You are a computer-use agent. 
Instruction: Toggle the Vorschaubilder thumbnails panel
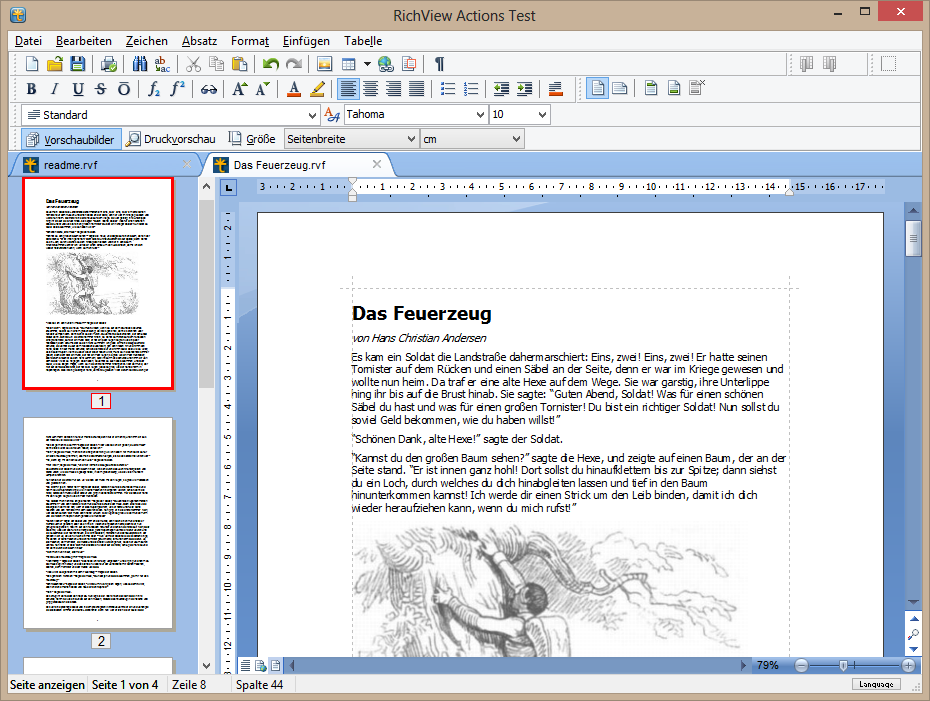[x=70, y=139]
